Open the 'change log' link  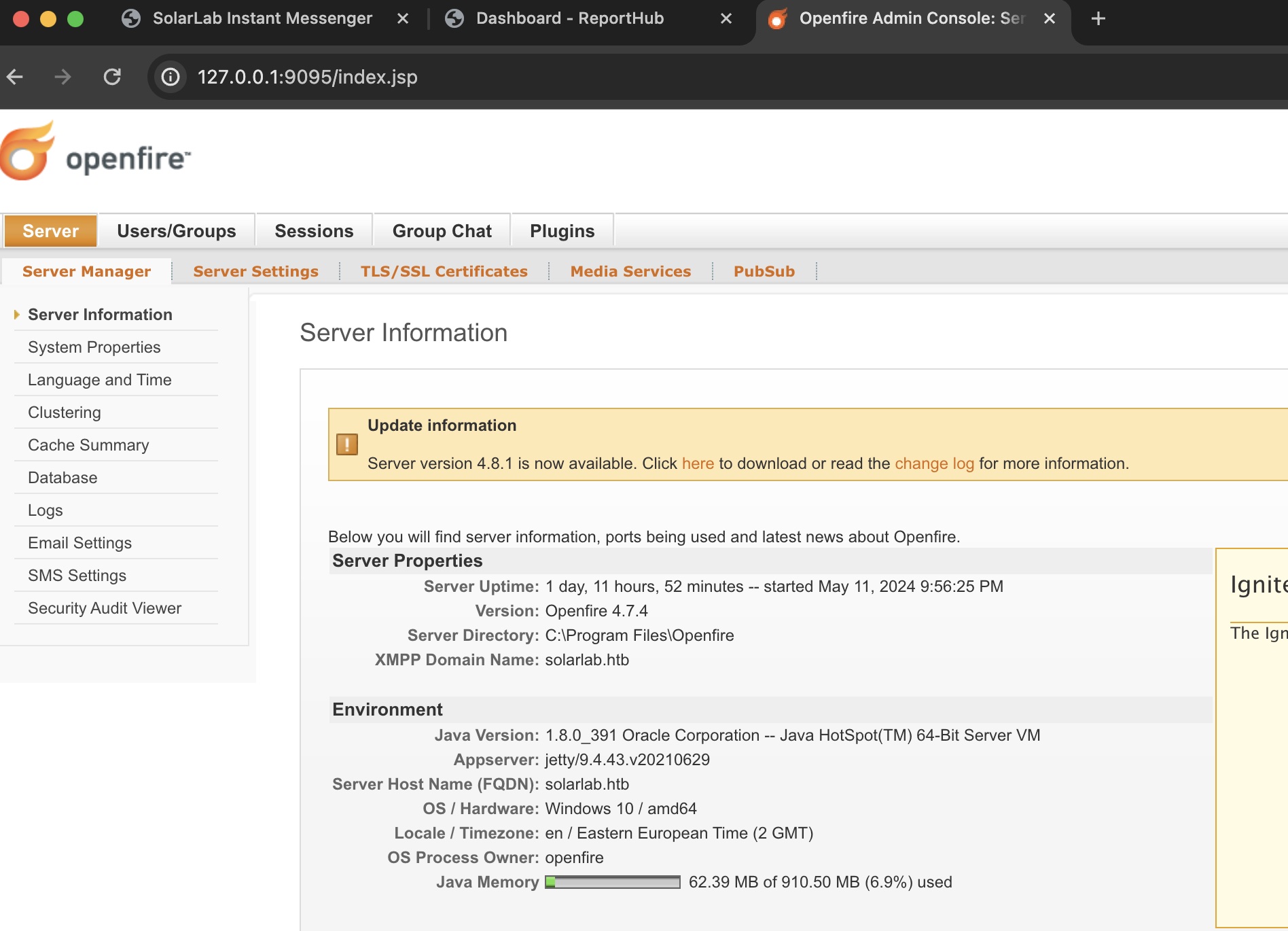(x=934, y=463)
